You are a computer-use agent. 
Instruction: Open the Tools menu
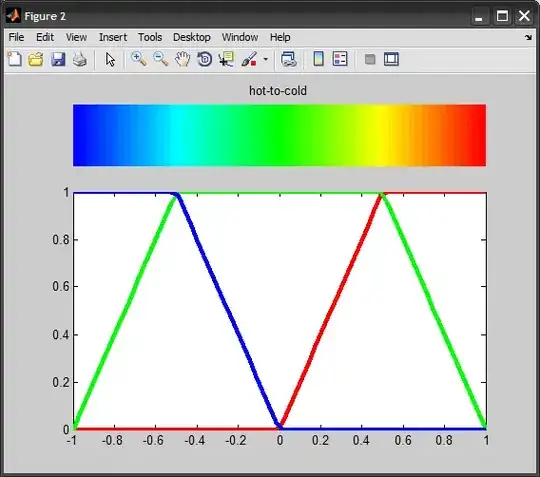point(150,37)
